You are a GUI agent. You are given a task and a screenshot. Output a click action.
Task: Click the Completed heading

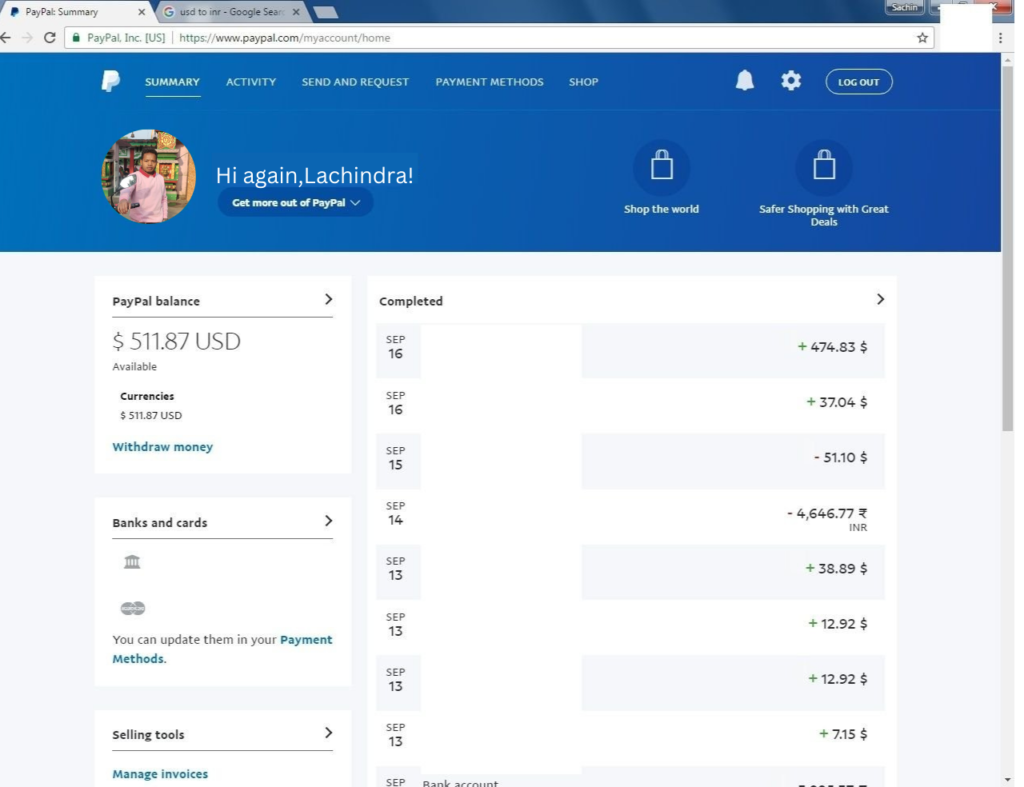tap(411, 301)
